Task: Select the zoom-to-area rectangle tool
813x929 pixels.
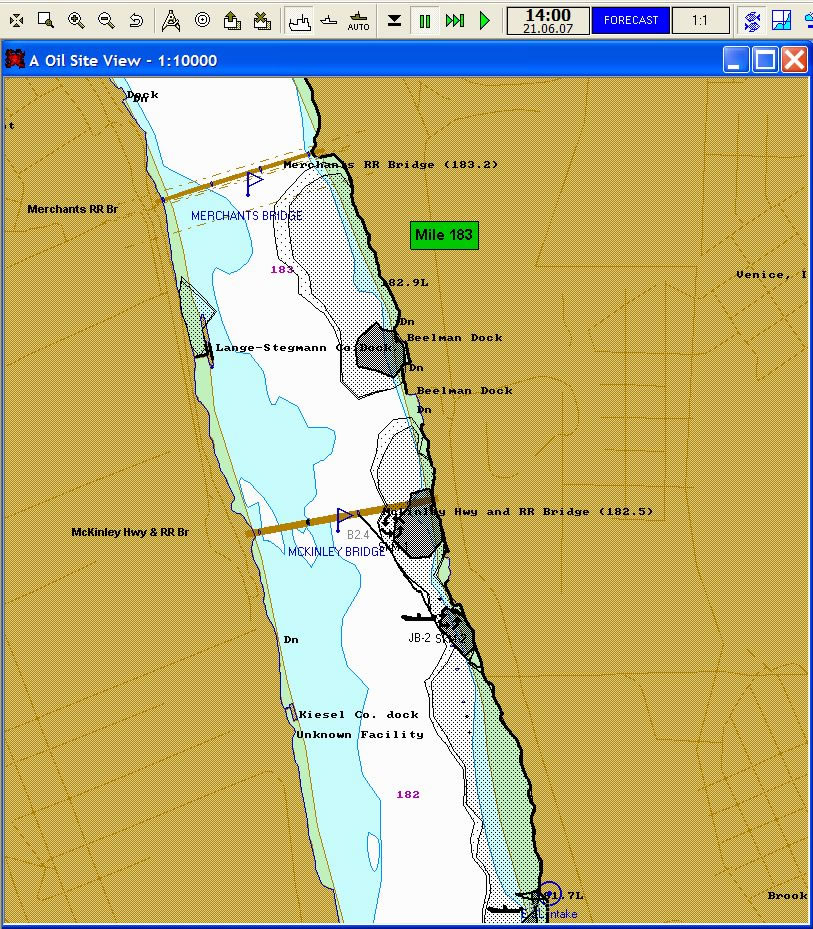Action: coord(46,20)
